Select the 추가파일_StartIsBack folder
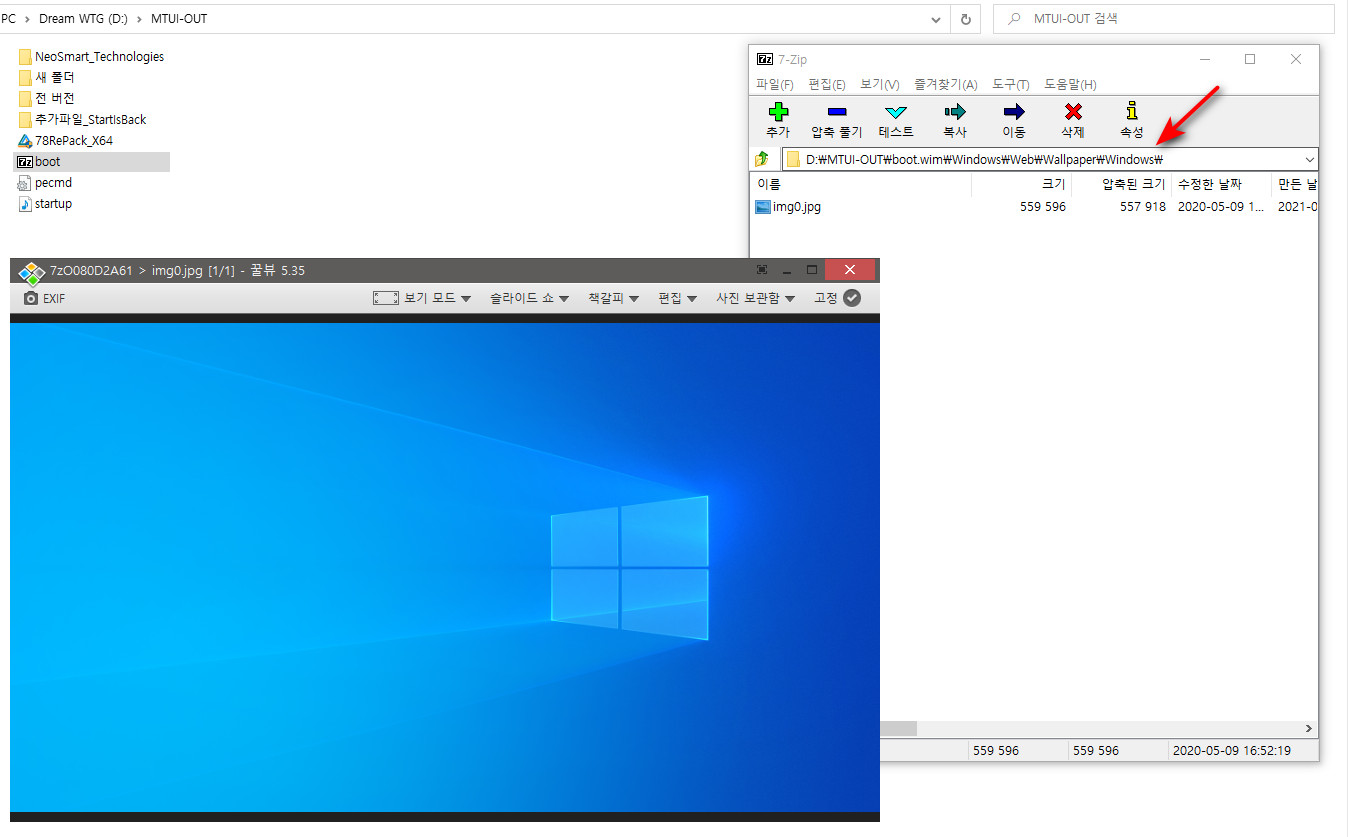Viewport: 1348px width, 837px height. tap(82, 119)
